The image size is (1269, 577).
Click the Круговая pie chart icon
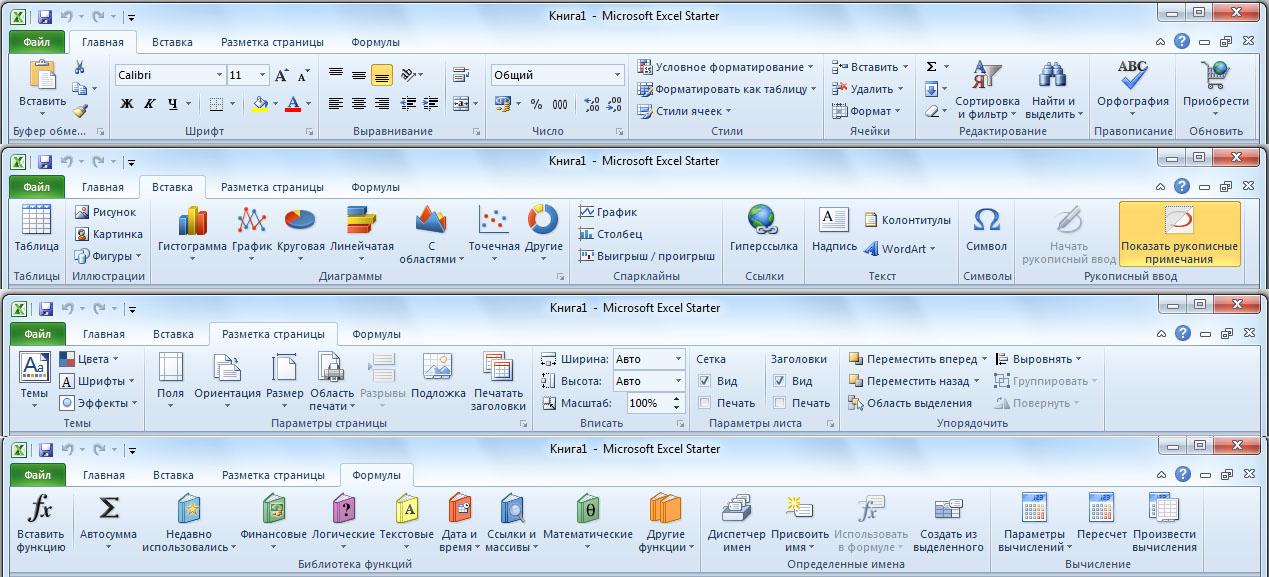pyautogui.click(x=300, y=222)
